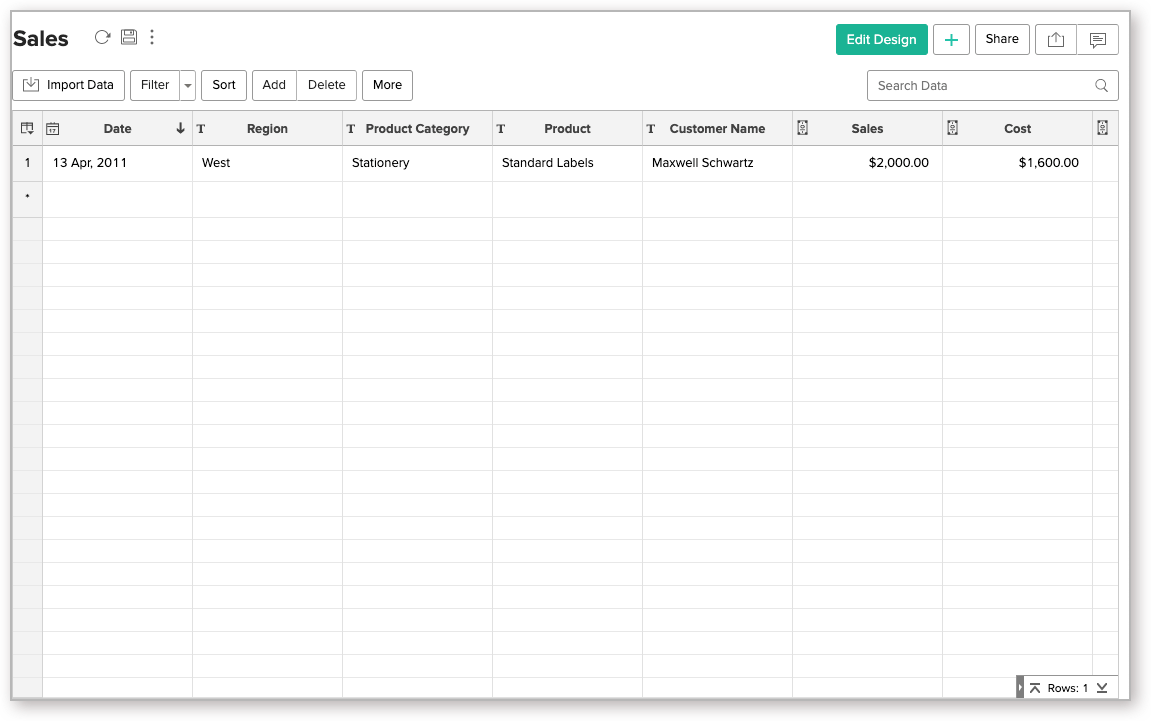Click the Customer Name text type icon
This screenshot has height=721, width=1151.
(x=650, y=129)
